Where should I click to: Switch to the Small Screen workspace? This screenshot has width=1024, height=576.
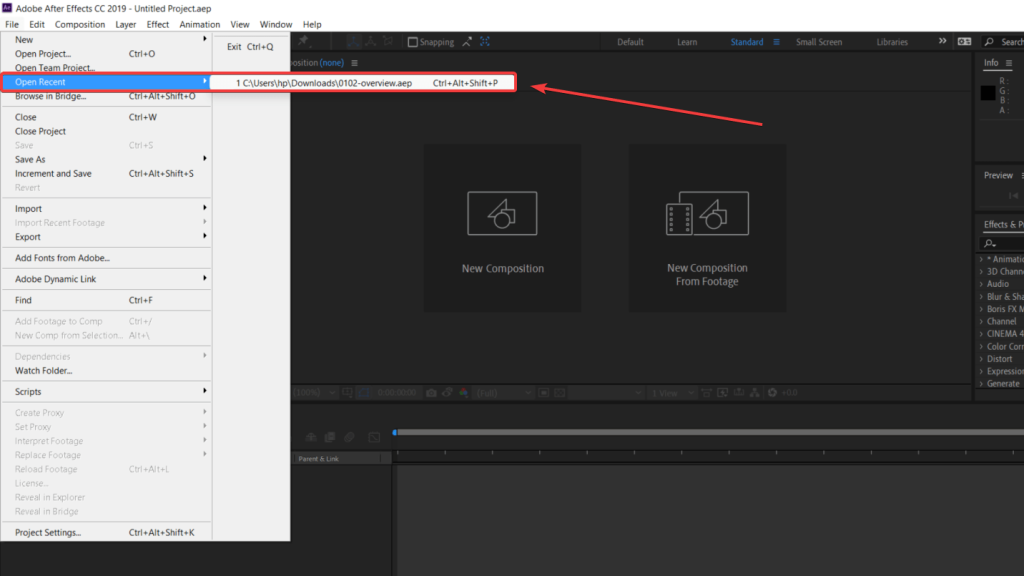pyautogui.click(x=818, y=41)
